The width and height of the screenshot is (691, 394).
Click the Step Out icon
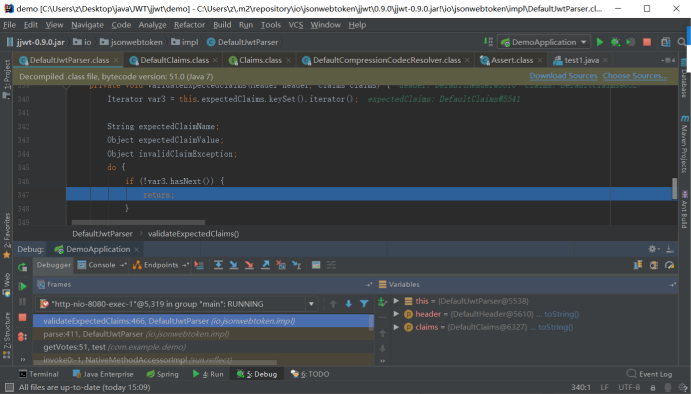point(265,265)
